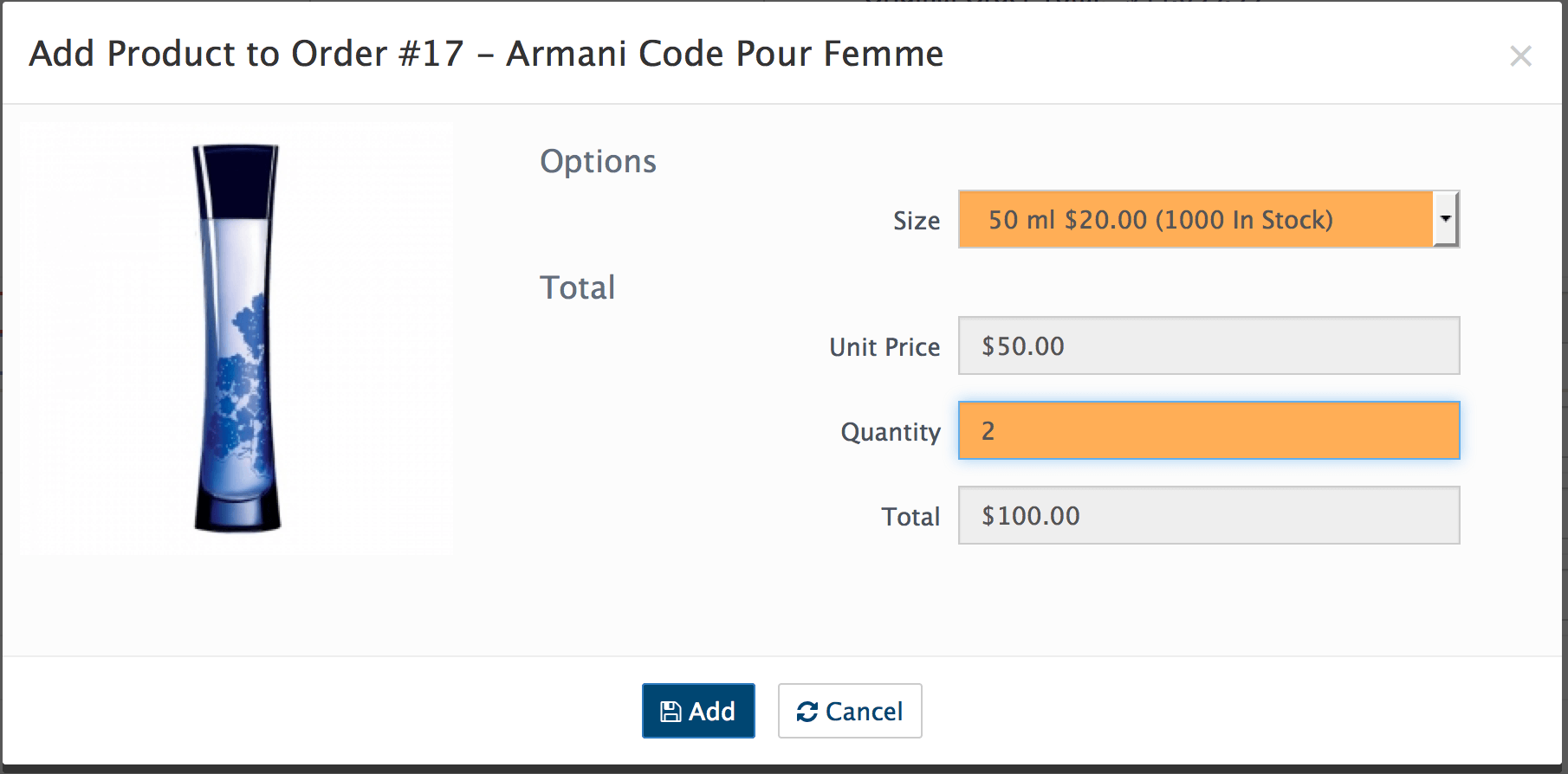Viewport: 1568px width, 774px height.
Task: Click the Cancel button
Action: click(x=850, y=711)
